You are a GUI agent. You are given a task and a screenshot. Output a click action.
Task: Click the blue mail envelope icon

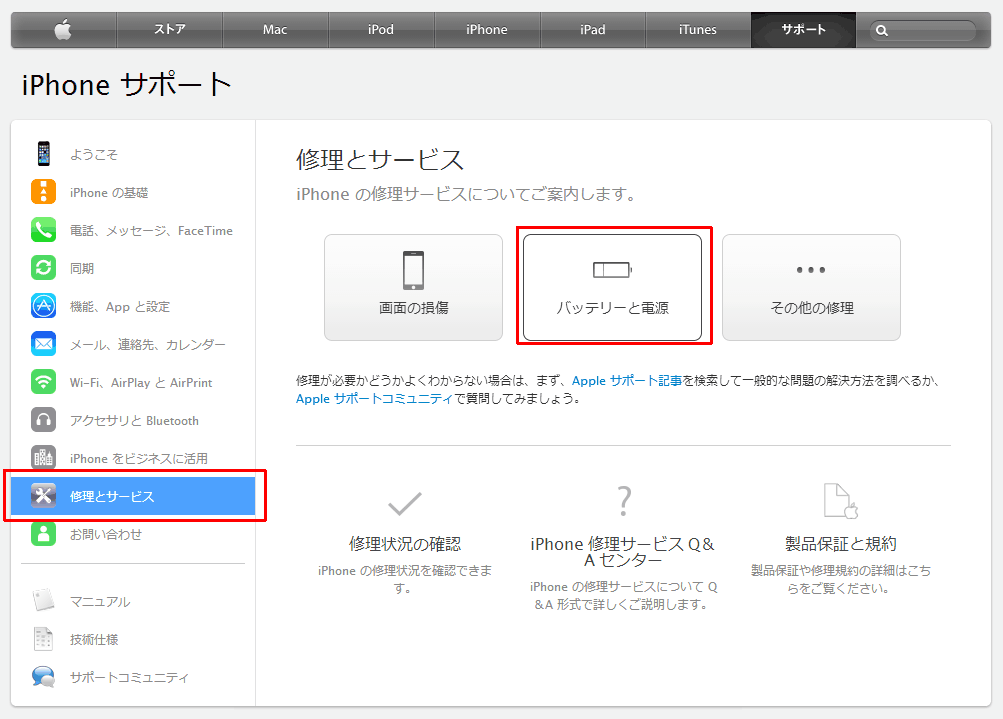tap(43, 344)
